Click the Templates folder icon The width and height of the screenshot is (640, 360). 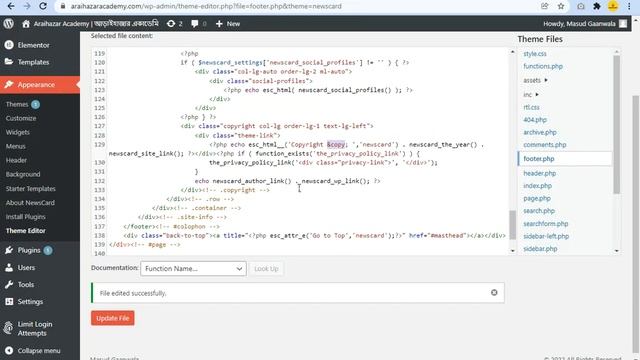(x=9, y=62)
